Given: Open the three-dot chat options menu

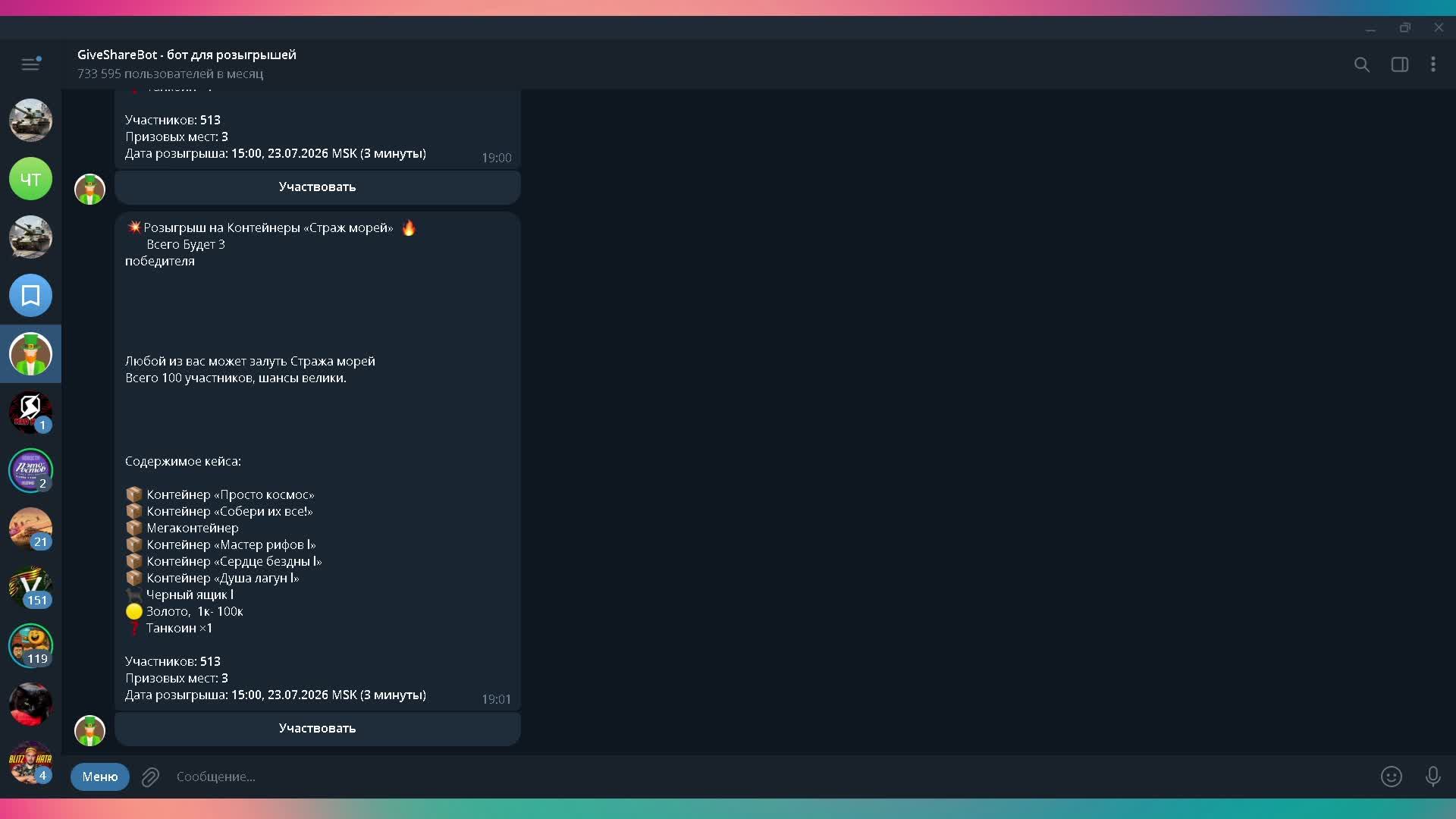Looking at the screenshot, I should (x=1433, y=64).
